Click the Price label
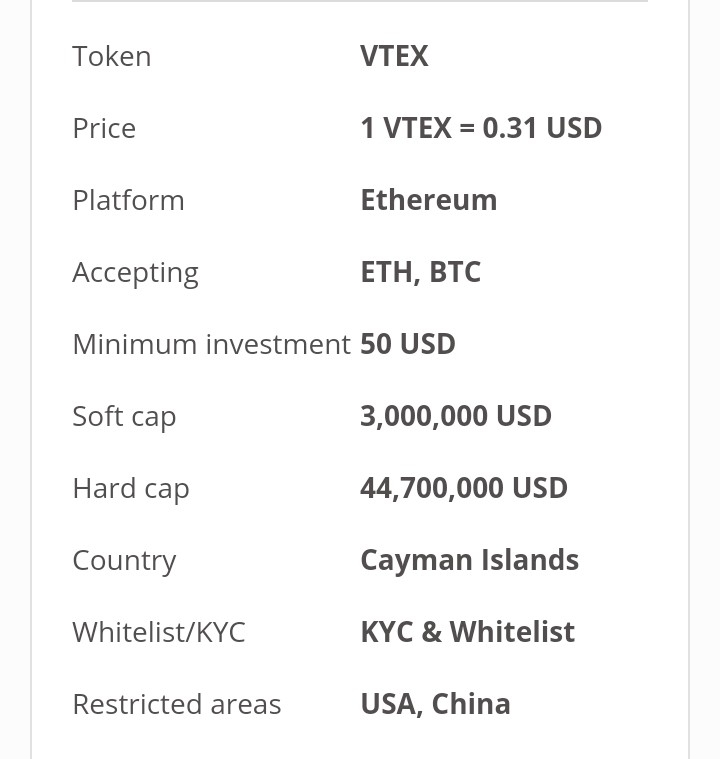This screenshot has height=759, width=720. pos(104,128)
